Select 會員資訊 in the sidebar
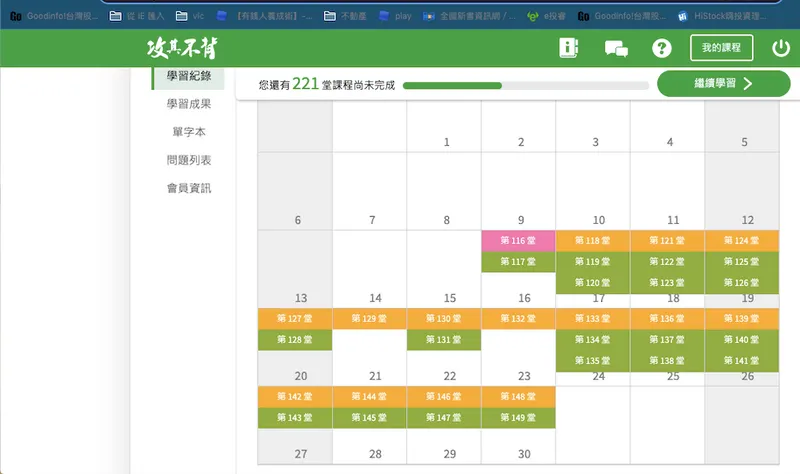The height and width of the screenshot is (474, 800). tap(189, 188)
